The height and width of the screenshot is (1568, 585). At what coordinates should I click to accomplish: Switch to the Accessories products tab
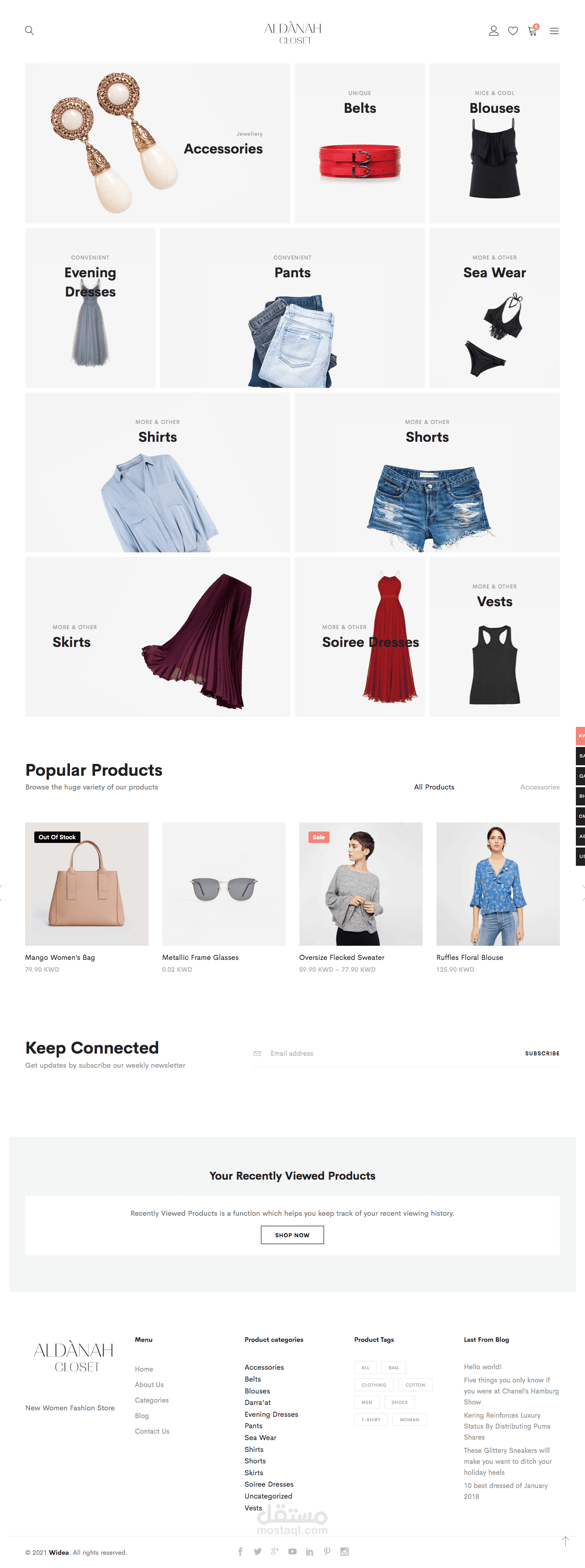click(x=539, y=787)
